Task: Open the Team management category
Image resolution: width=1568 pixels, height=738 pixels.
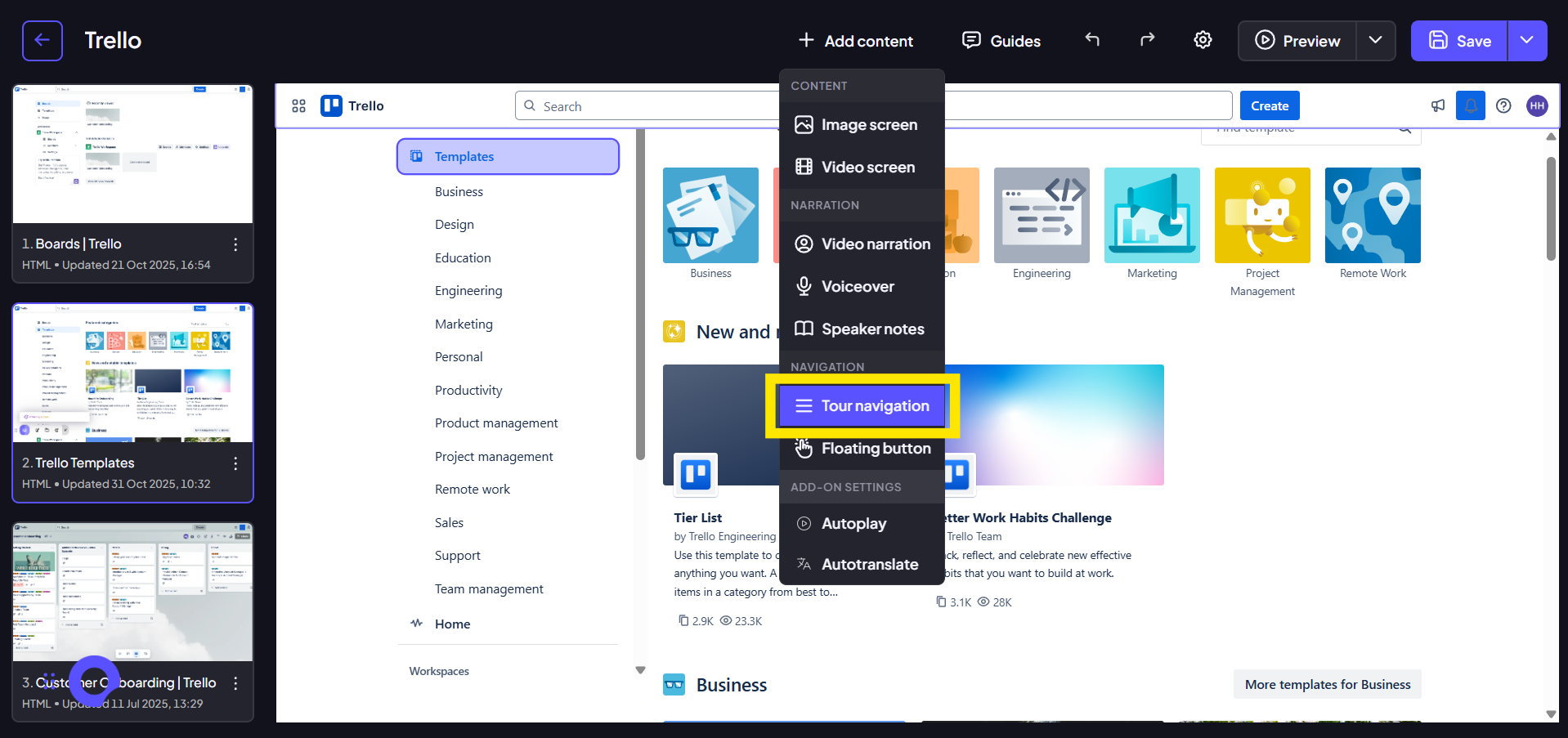Action: (489, 589)
